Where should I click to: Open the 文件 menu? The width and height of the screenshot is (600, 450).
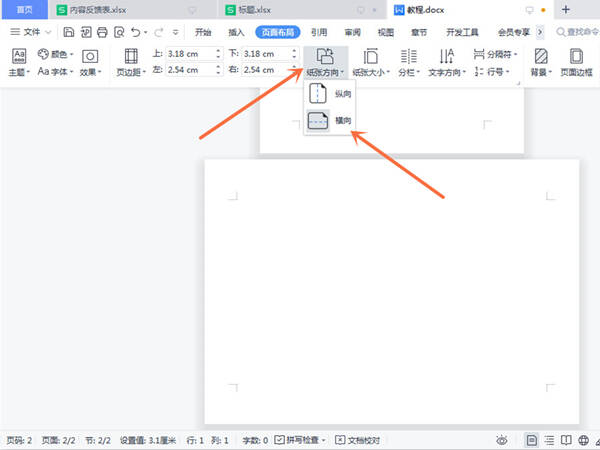pyautogui.click(x=25, y=32)
